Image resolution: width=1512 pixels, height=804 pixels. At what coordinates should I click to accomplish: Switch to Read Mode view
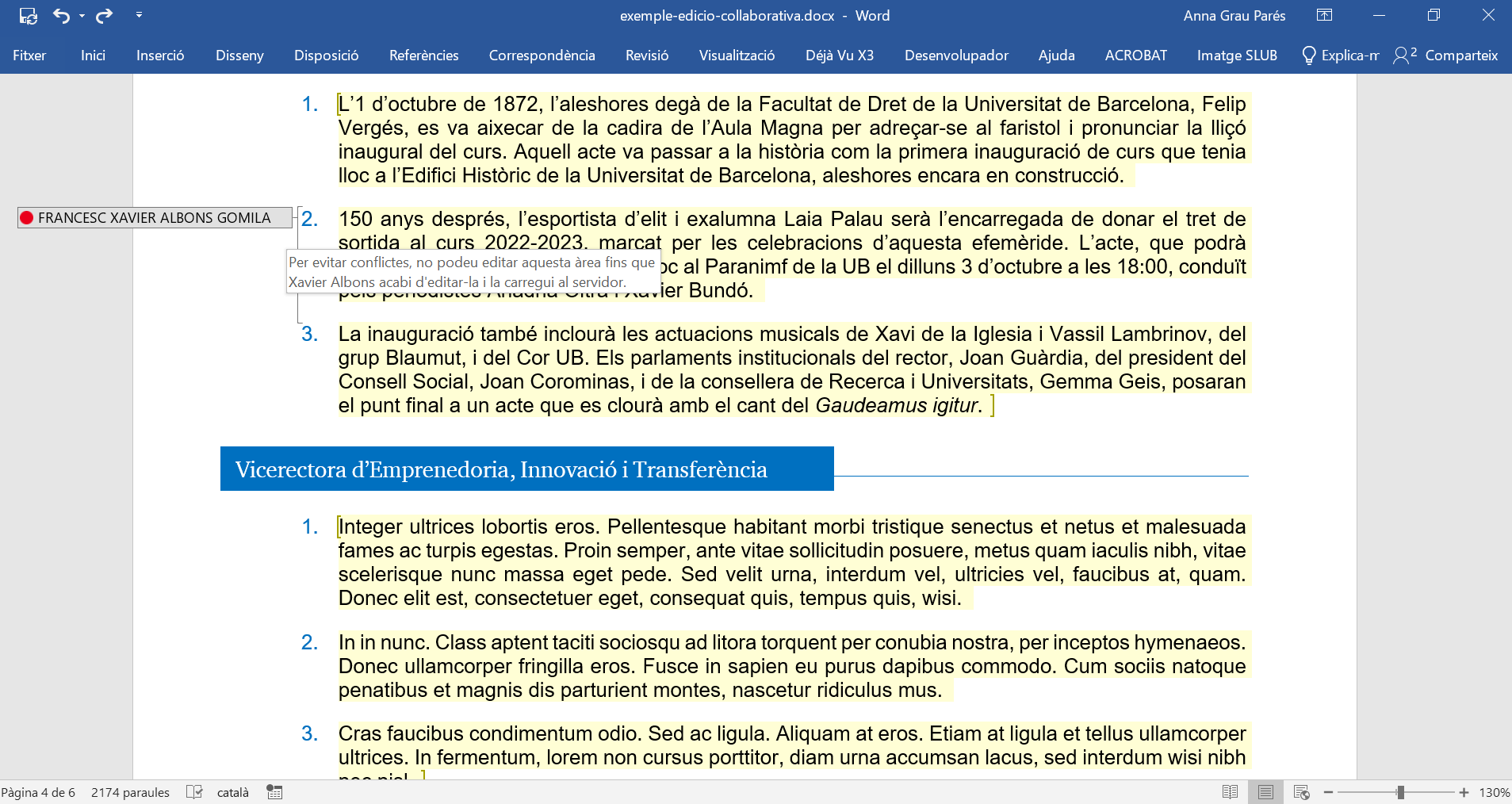coord(1230,792)
